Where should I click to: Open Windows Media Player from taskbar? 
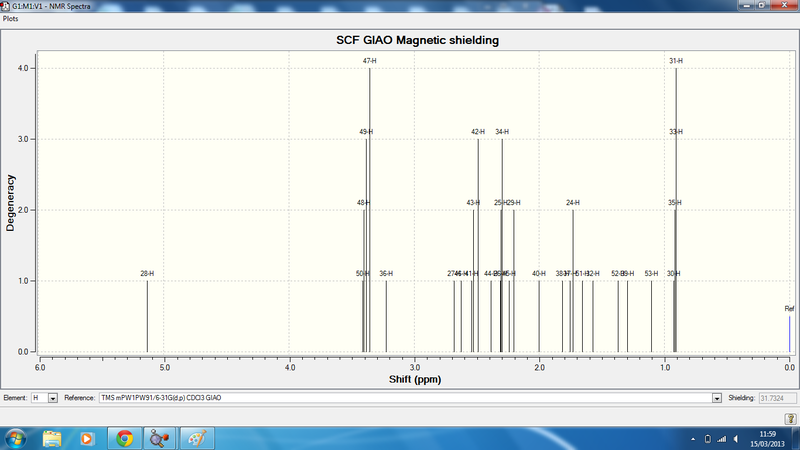(x=87, y=439)
